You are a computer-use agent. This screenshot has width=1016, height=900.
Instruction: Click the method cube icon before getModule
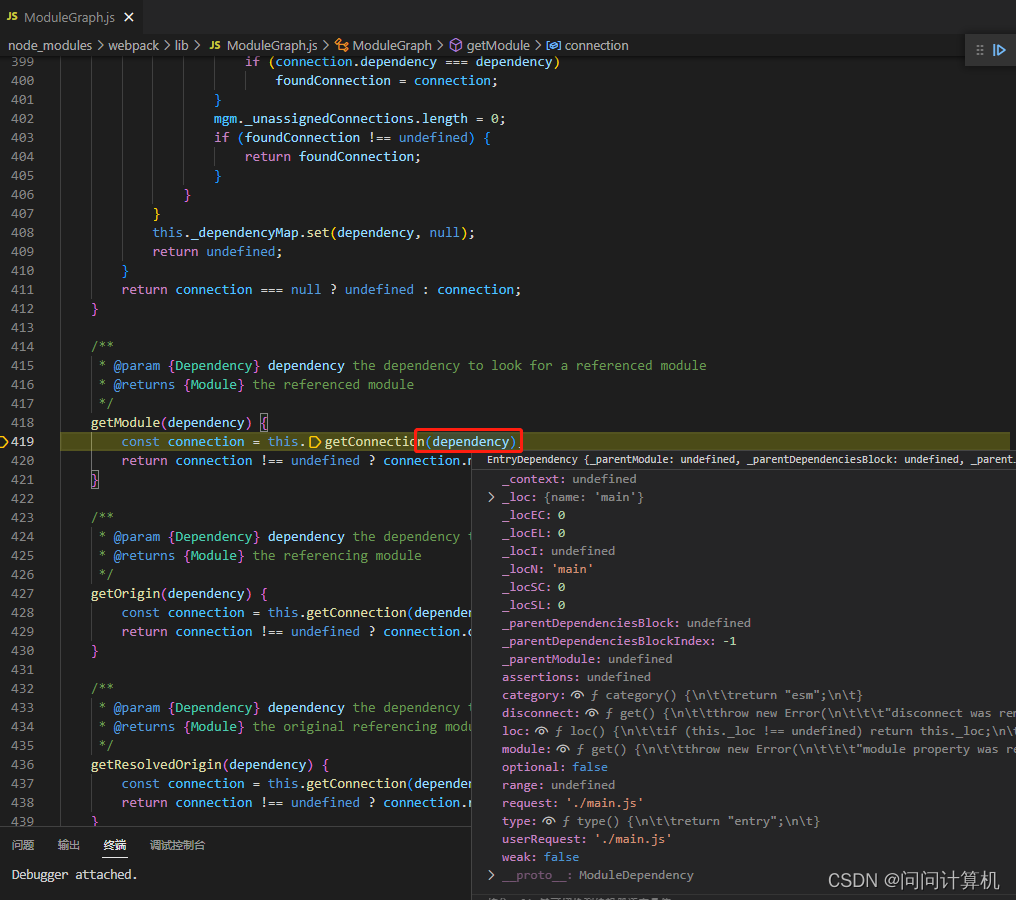(x=456, y=45)
